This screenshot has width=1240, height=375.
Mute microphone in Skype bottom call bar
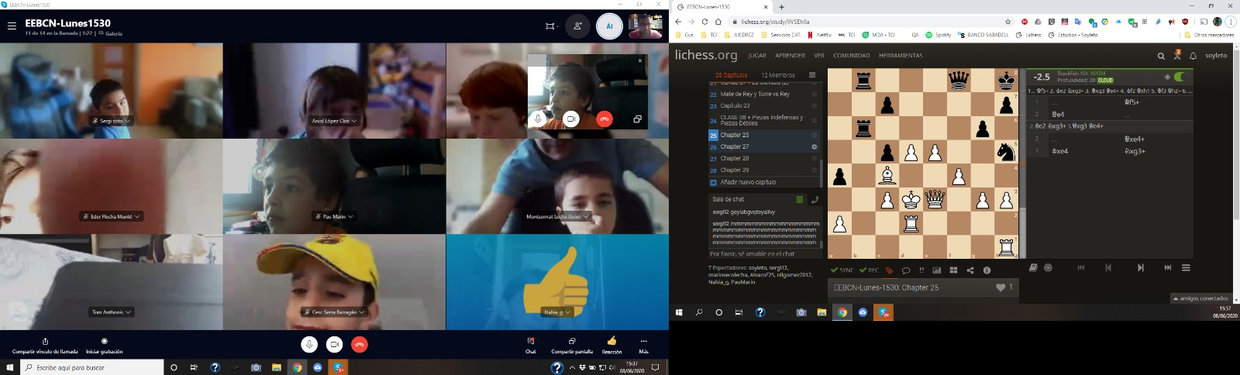(x=310, y=344)
